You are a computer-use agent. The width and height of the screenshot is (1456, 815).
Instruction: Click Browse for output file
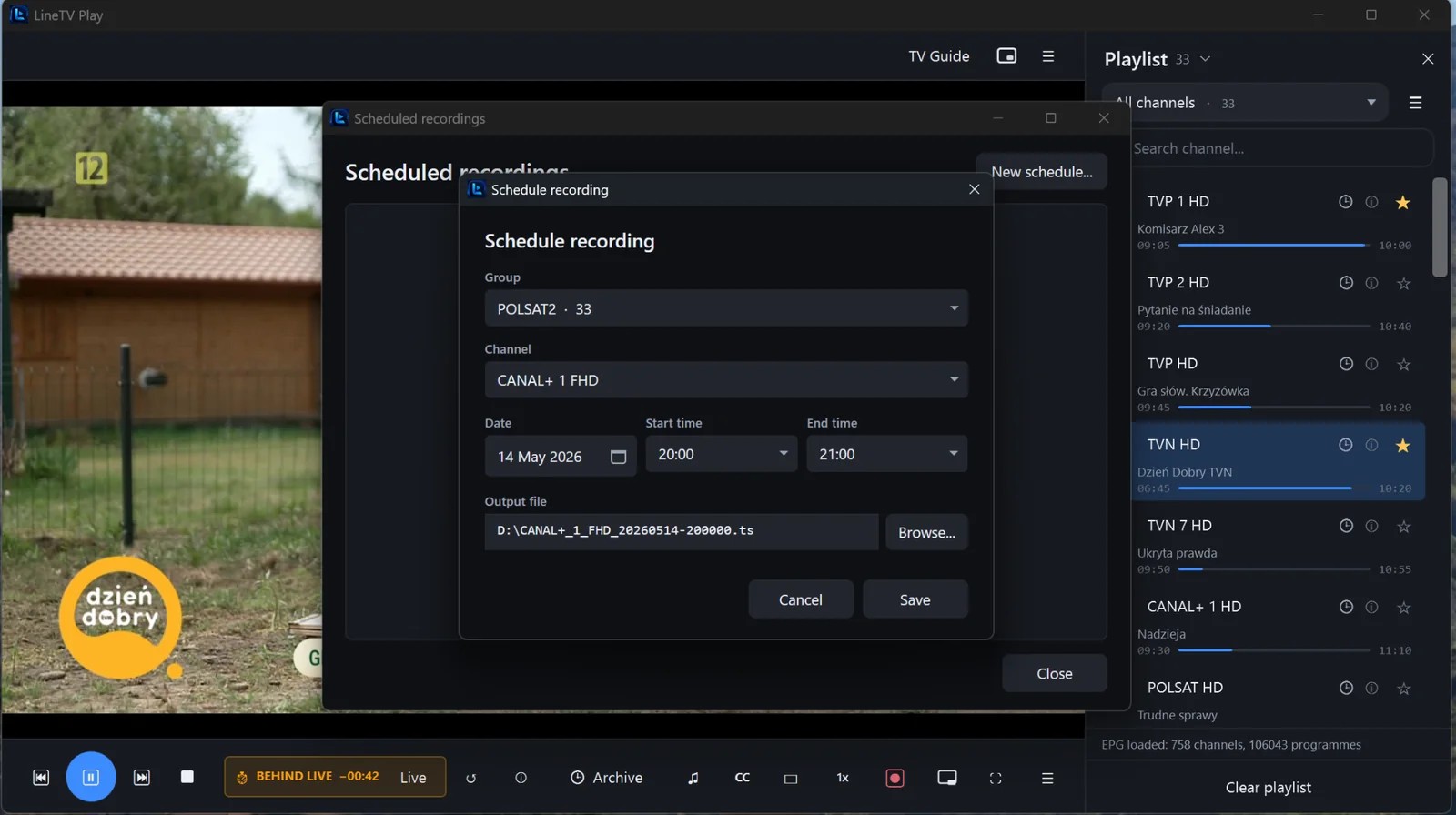pos(926,532)
